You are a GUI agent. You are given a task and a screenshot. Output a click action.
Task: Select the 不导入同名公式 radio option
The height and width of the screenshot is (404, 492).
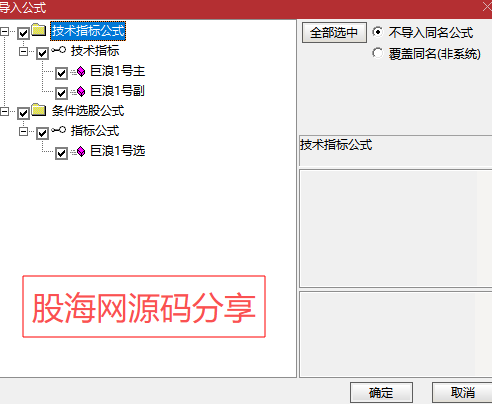tap(377, 32)
